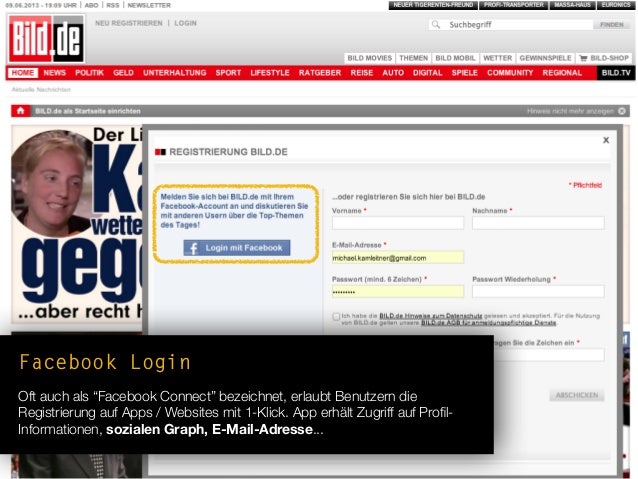Click the LOGIN link in header
638x479 pixels.
[x=186, y=23]
